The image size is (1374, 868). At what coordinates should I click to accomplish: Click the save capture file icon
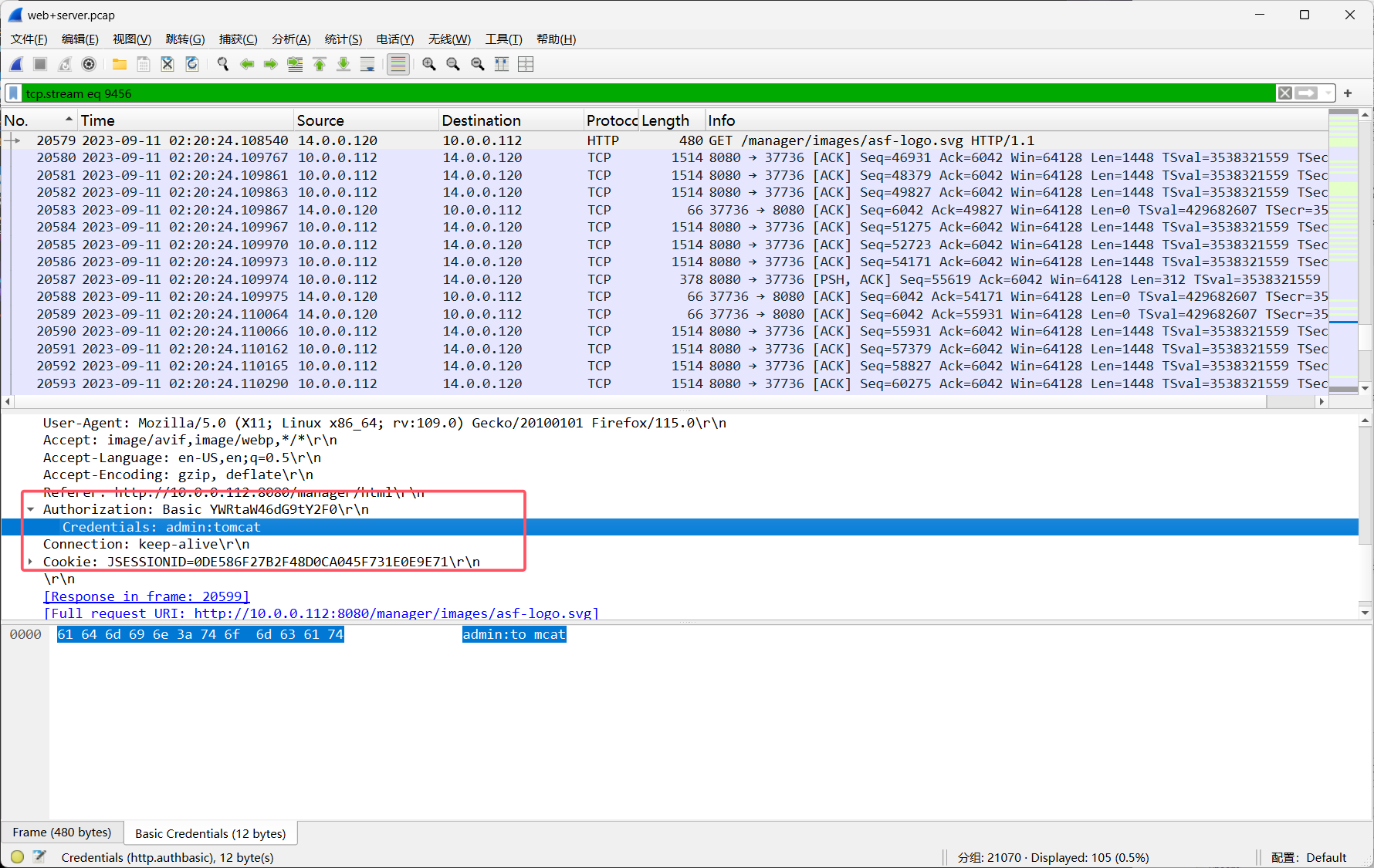click(144, 64)
